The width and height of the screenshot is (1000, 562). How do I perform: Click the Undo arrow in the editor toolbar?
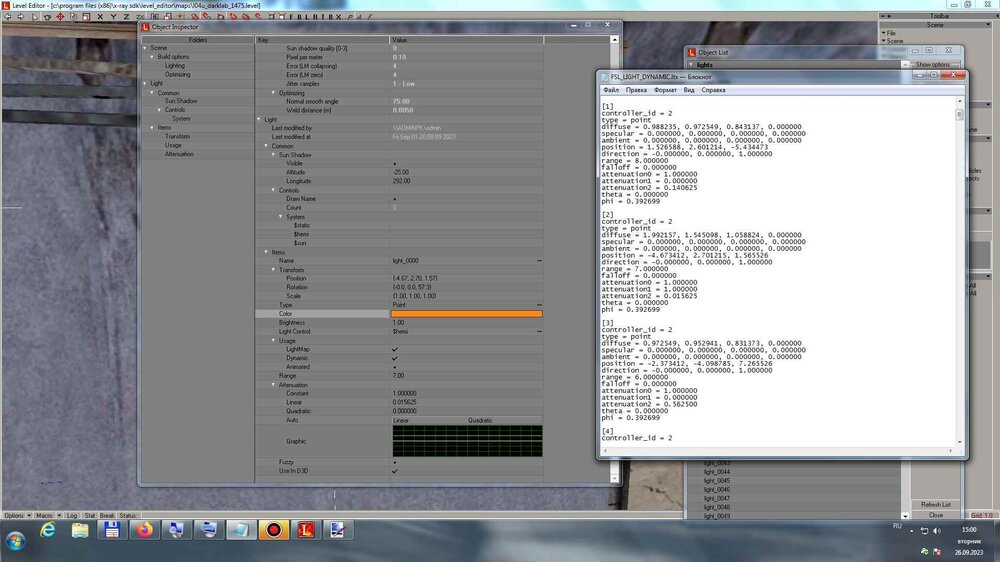pyautogui.click(x=9, y=17)
